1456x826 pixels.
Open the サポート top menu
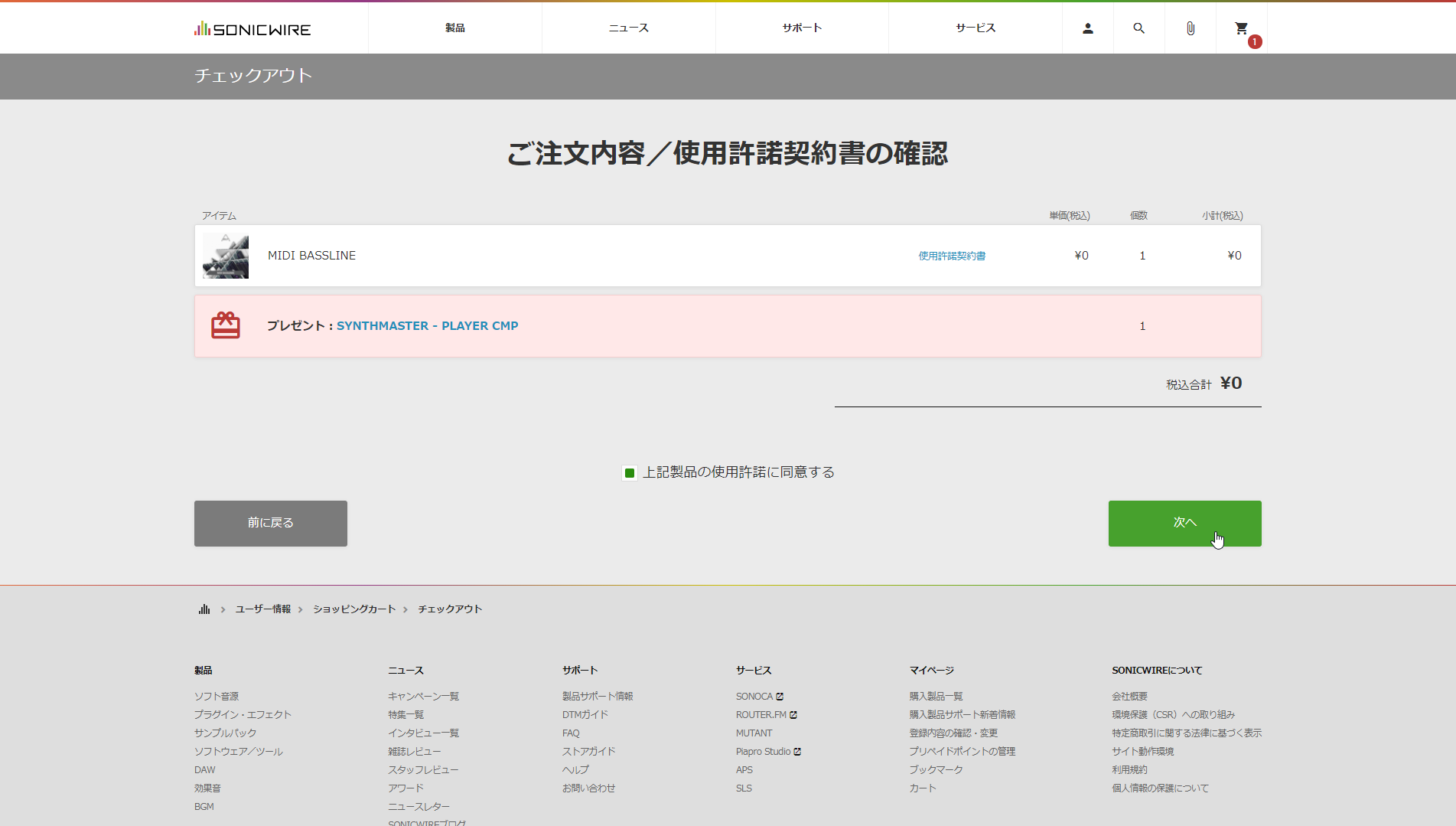tap(802, 28)
